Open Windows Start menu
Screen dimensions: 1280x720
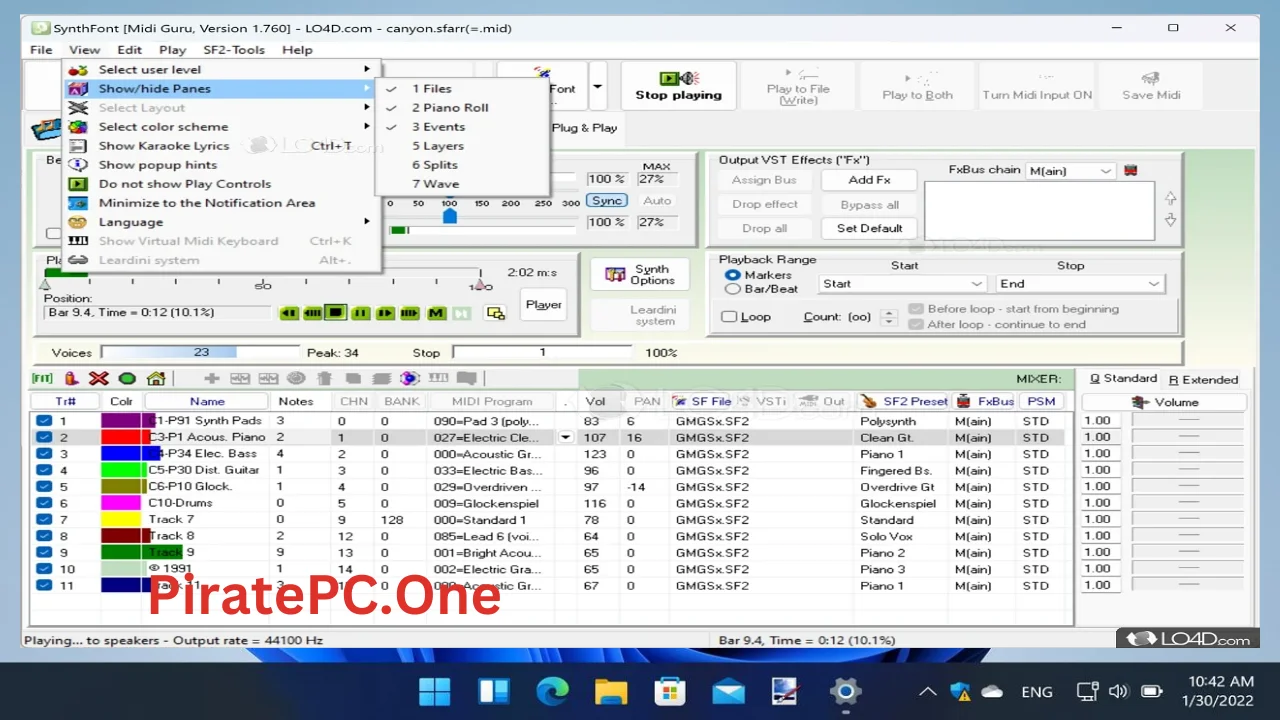(435, 691)
